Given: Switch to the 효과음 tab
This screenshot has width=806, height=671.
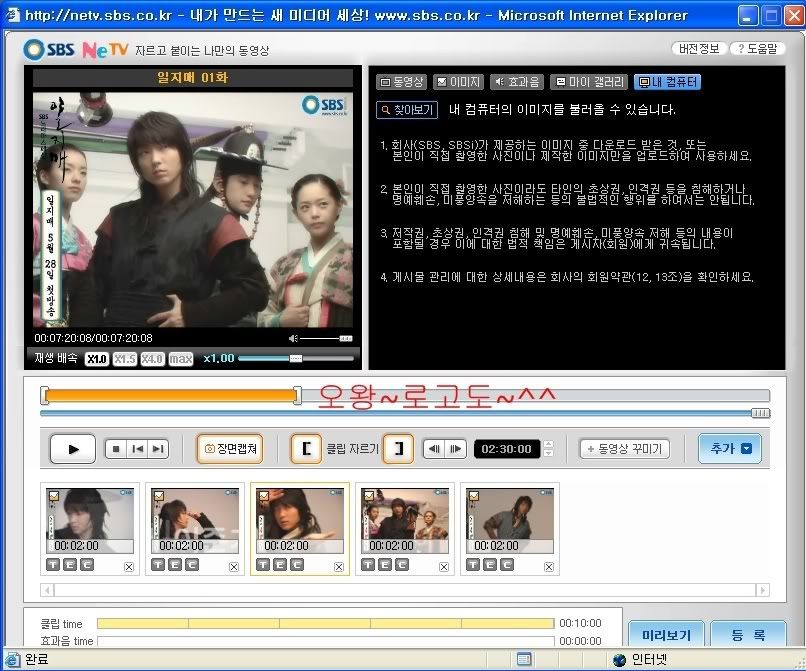Looking at the screenshot, I should pos(517,82).
